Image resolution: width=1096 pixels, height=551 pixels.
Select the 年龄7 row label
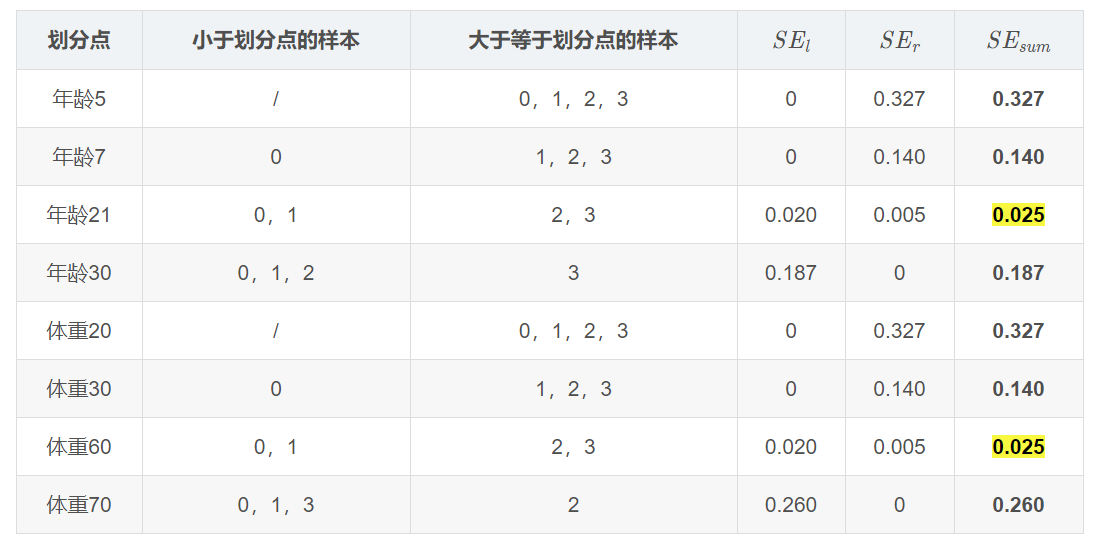coord(79,157)
